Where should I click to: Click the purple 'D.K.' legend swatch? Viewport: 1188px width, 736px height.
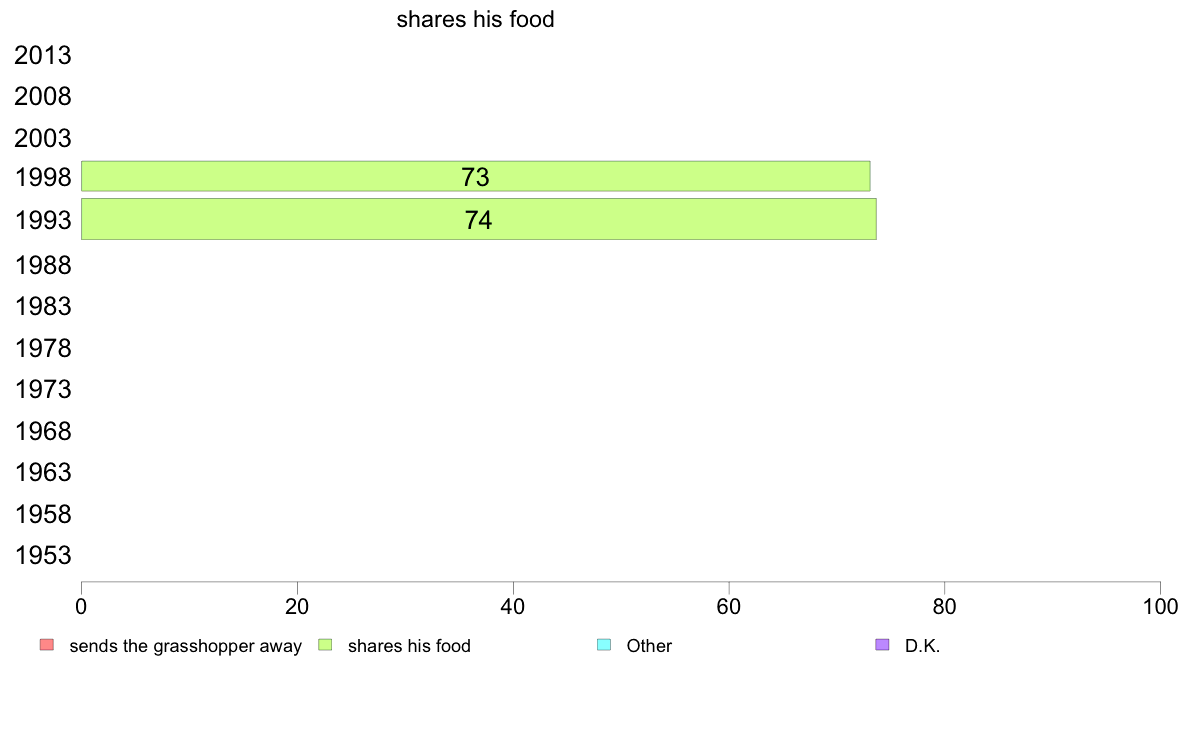coord(882,645)
